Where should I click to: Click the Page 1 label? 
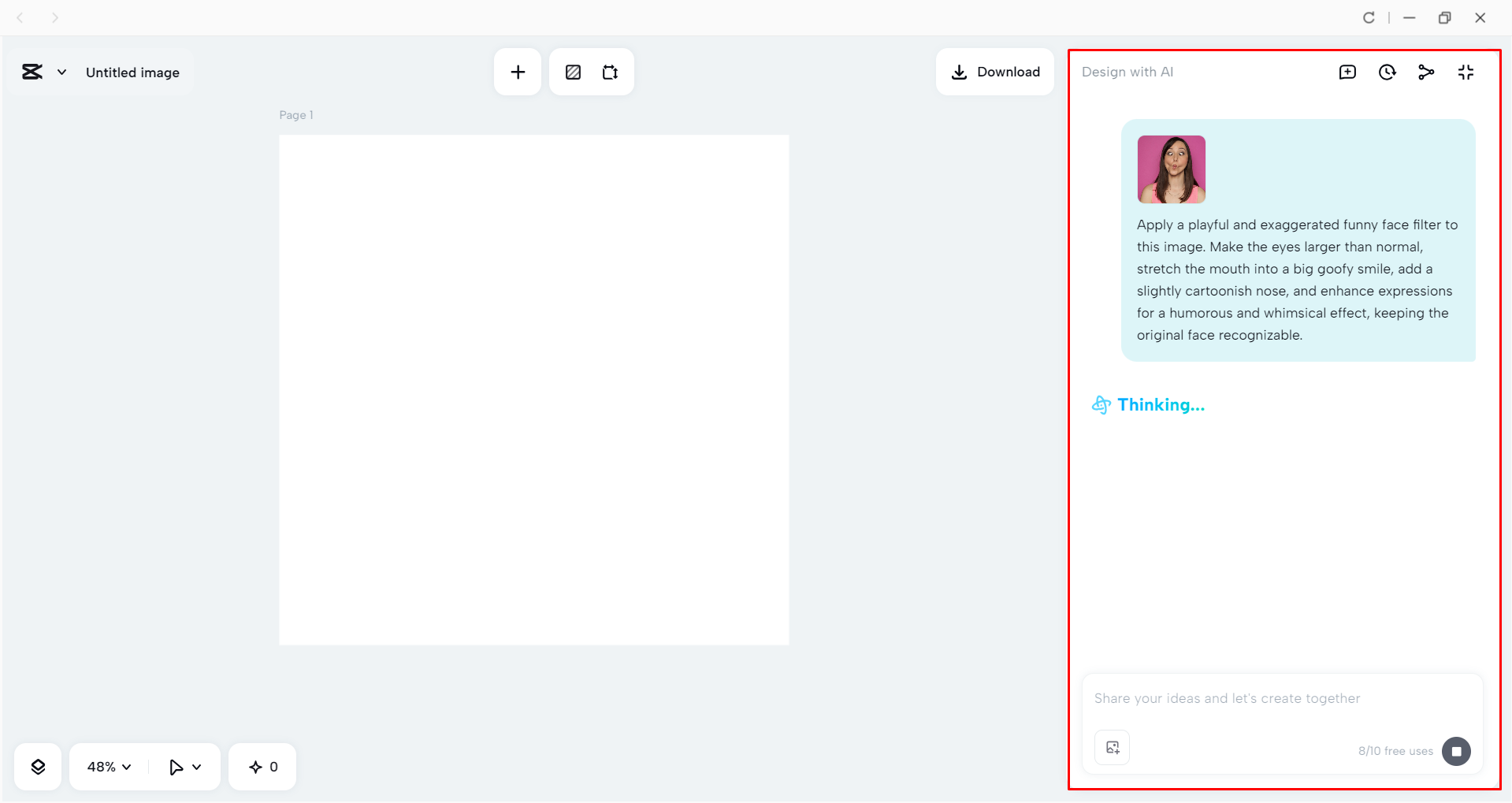tap(295, 114)
